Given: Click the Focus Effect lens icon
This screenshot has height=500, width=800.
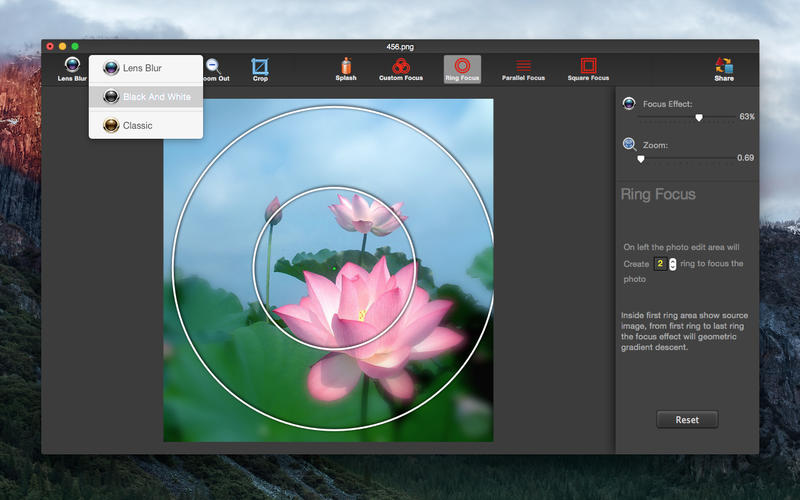Looking at the screenshot, I should pos(629,104).
